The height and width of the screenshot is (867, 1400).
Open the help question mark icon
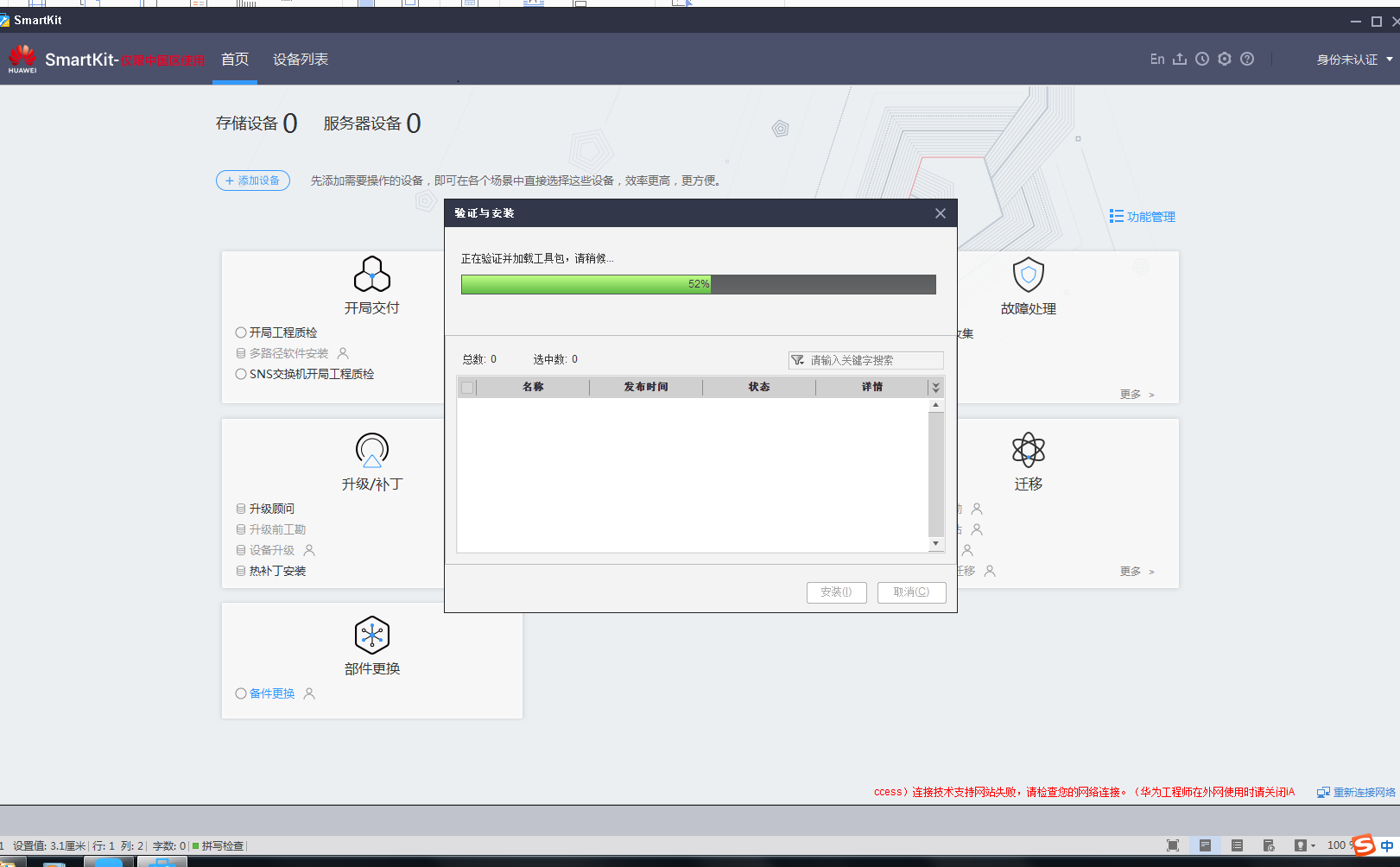tap(1247, 59)
